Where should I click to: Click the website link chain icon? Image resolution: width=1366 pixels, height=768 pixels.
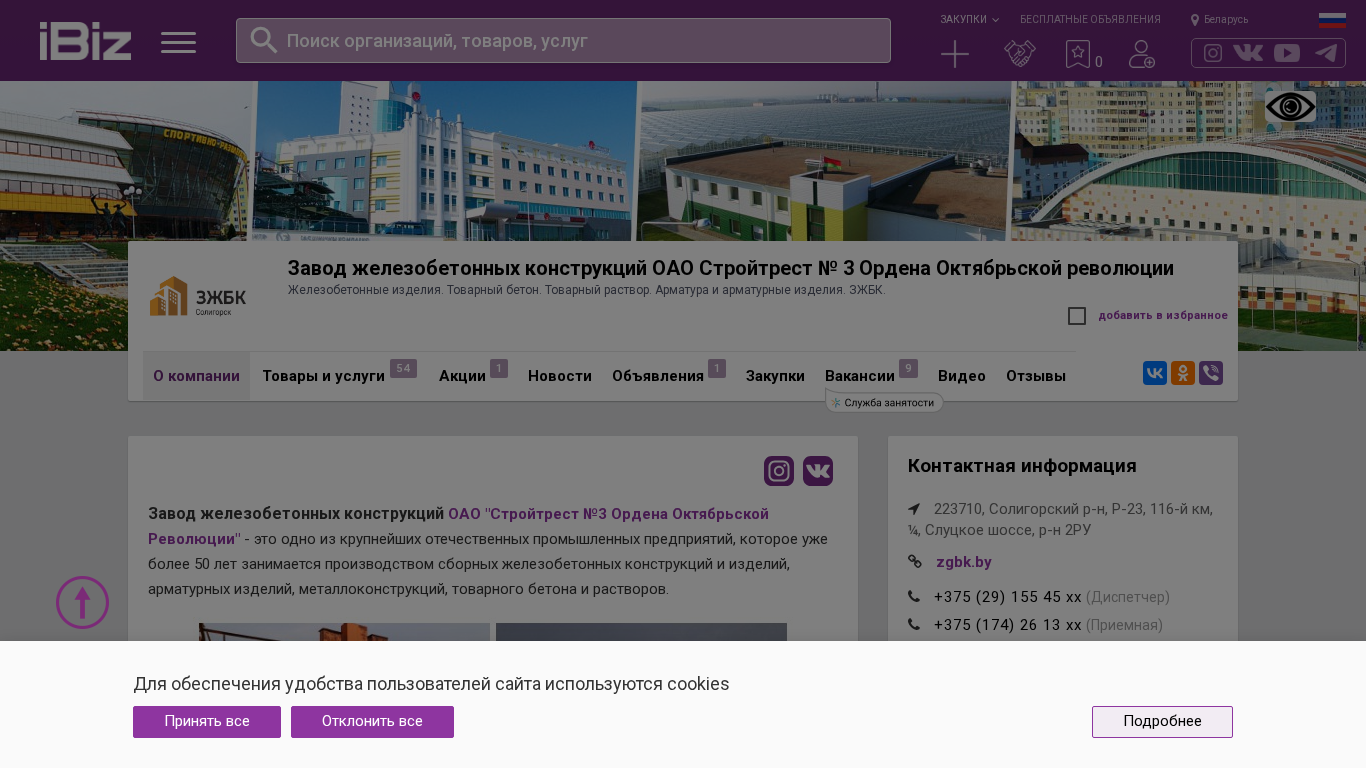pyautogui.click(x=915, y=562)
